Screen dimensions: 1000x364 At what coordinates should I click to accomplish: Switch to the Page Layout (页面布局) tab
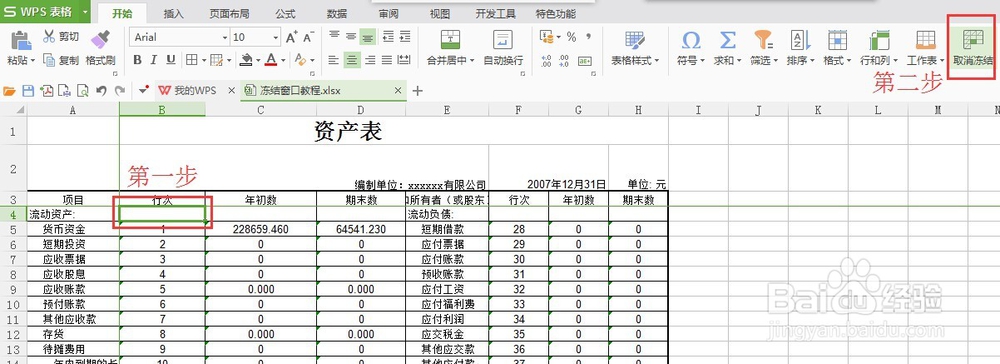(x=229, y=13)
